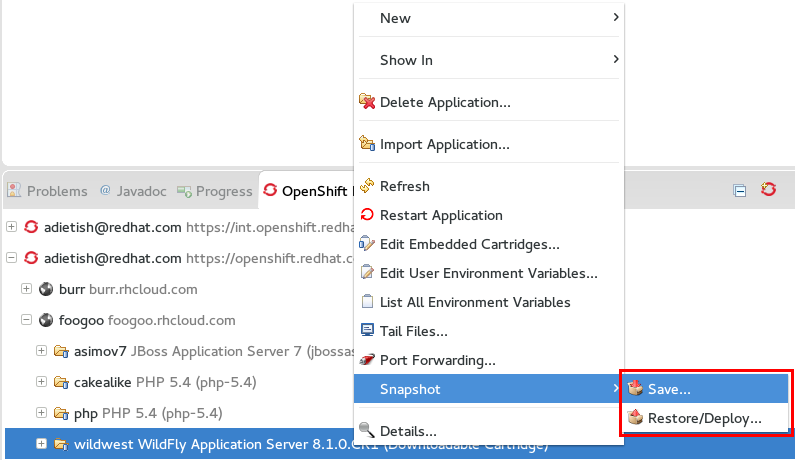Expand the php application node

[x=42, y=412]
